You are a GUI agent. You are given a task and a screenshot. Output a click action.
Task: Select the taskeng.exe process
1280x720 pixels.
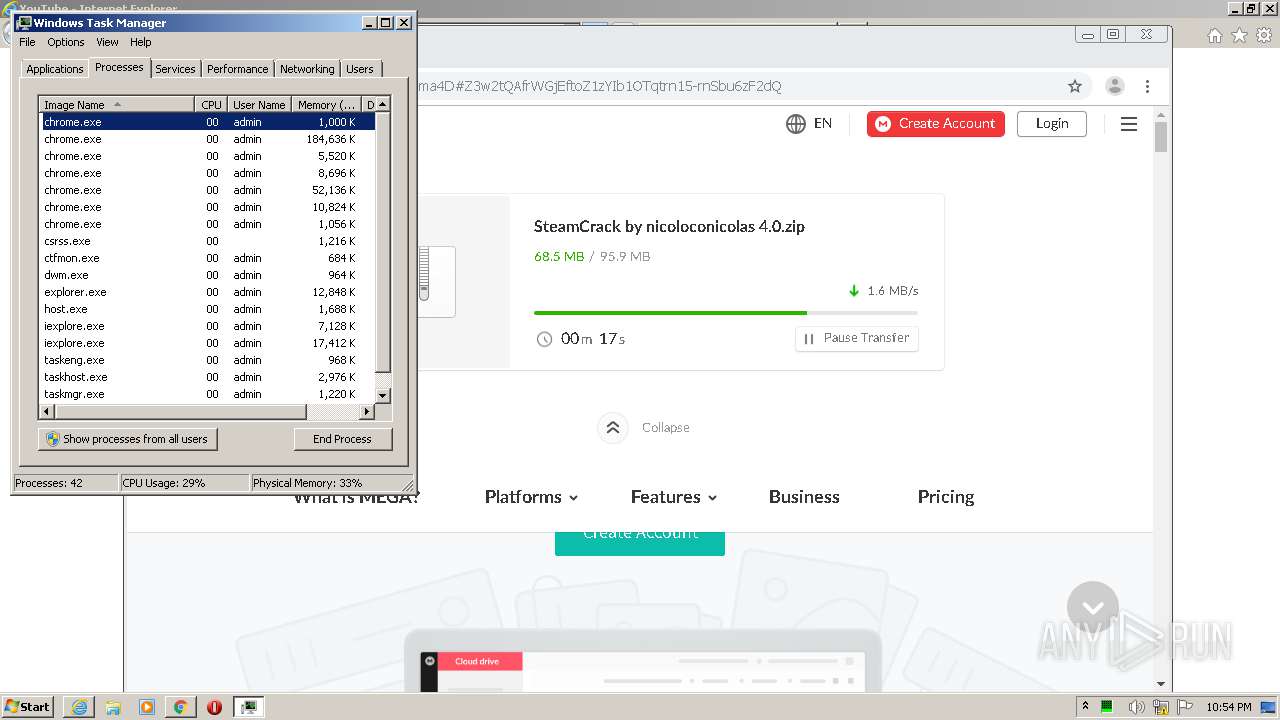pos(208,360)
